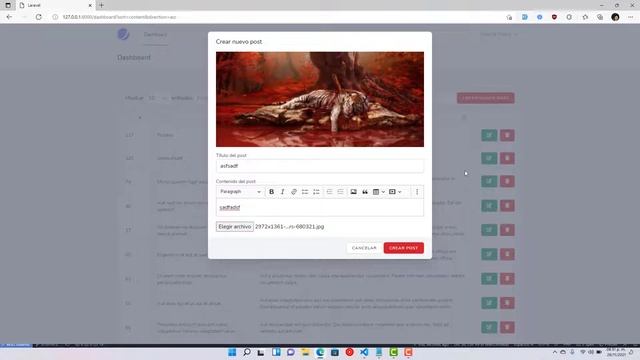The width and height of the screenshot is (640, 360).
Task: Apply numbered list in the editor toolbar
Action: tap(316, 192)
